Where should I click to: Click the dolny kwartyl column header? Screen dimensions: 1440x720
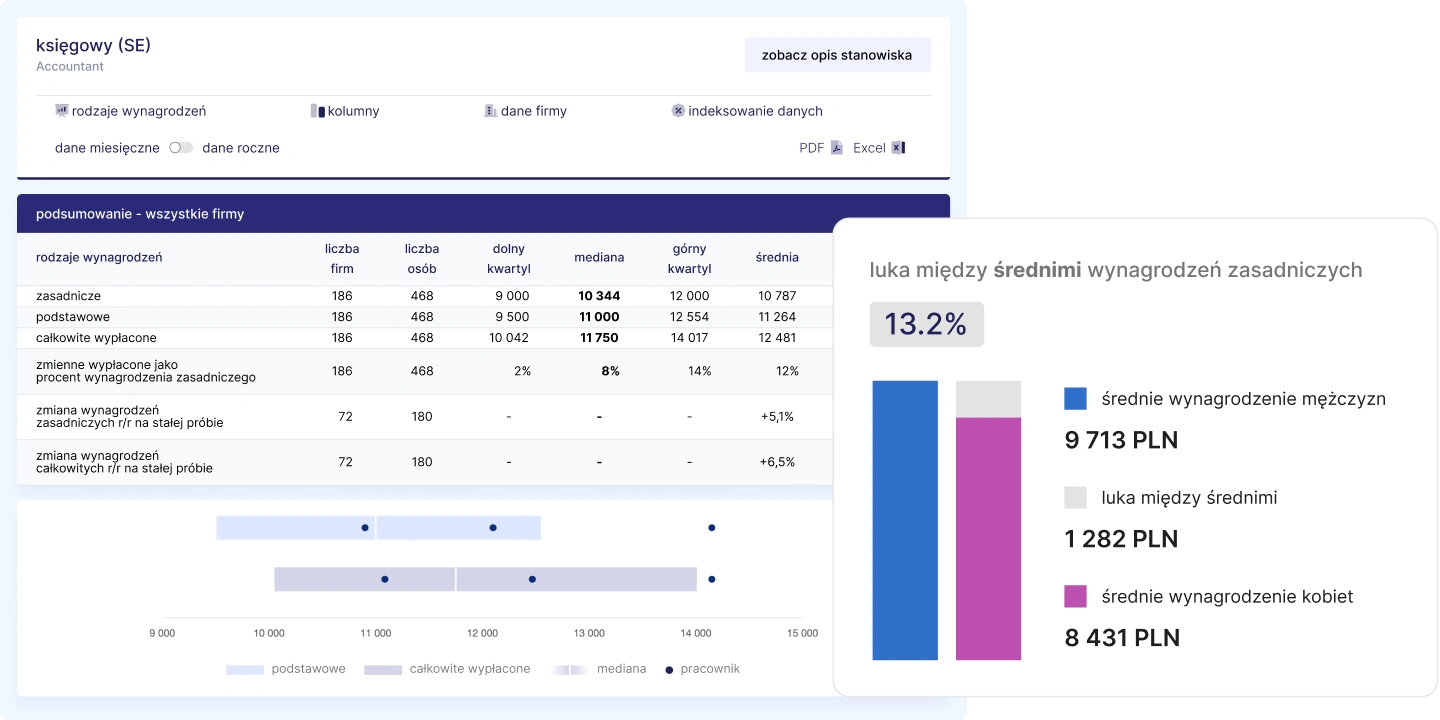coord(509,258)
